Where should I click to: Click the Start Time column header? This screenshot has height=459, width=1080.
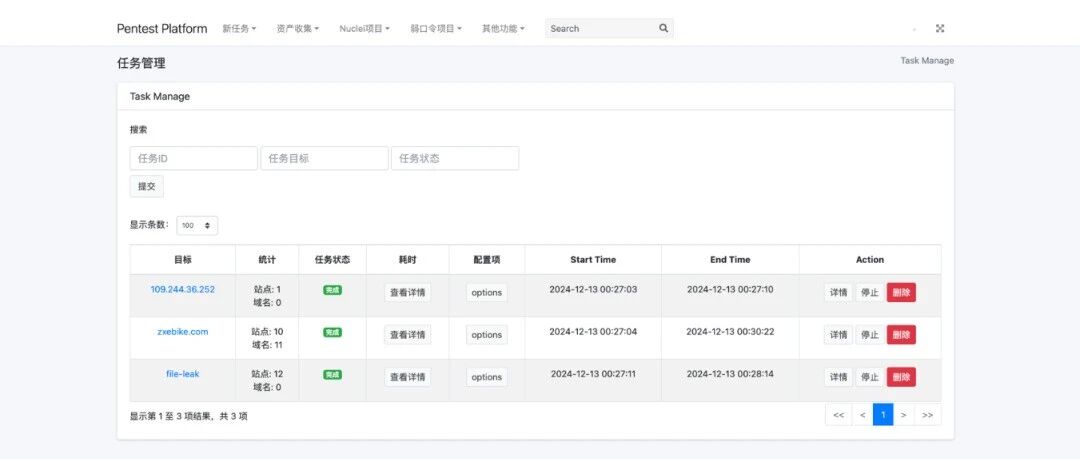(x=593, y=260)
